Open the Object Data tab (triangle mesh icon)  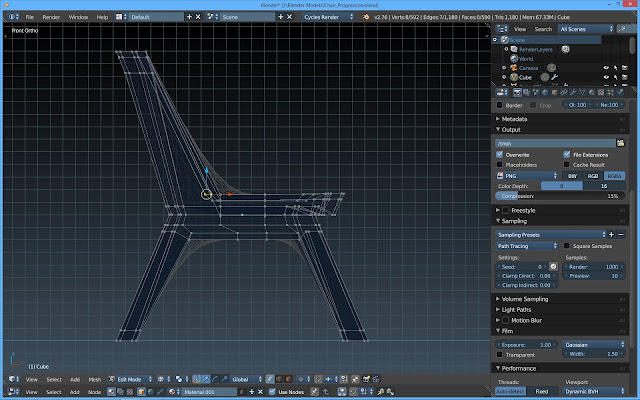tap(582, 93)
